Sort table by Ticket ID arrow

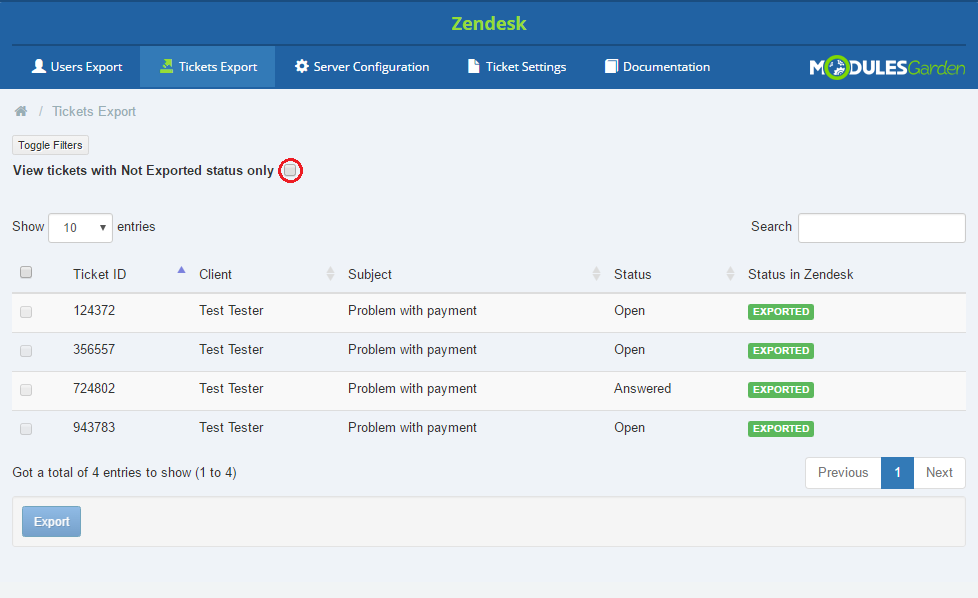tap(182, 270)
